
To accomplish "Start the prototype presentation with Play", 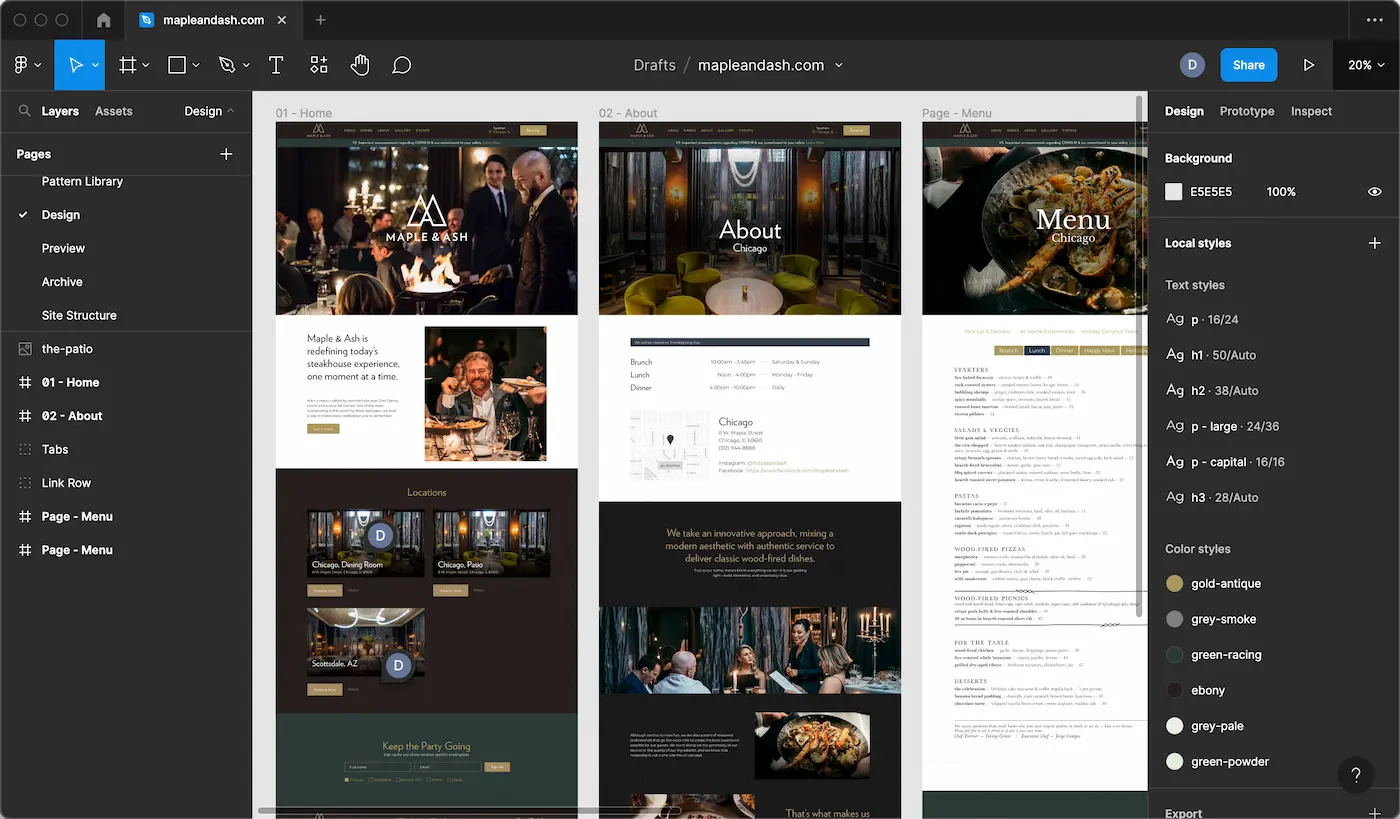I will click(x=1309, y=65).
